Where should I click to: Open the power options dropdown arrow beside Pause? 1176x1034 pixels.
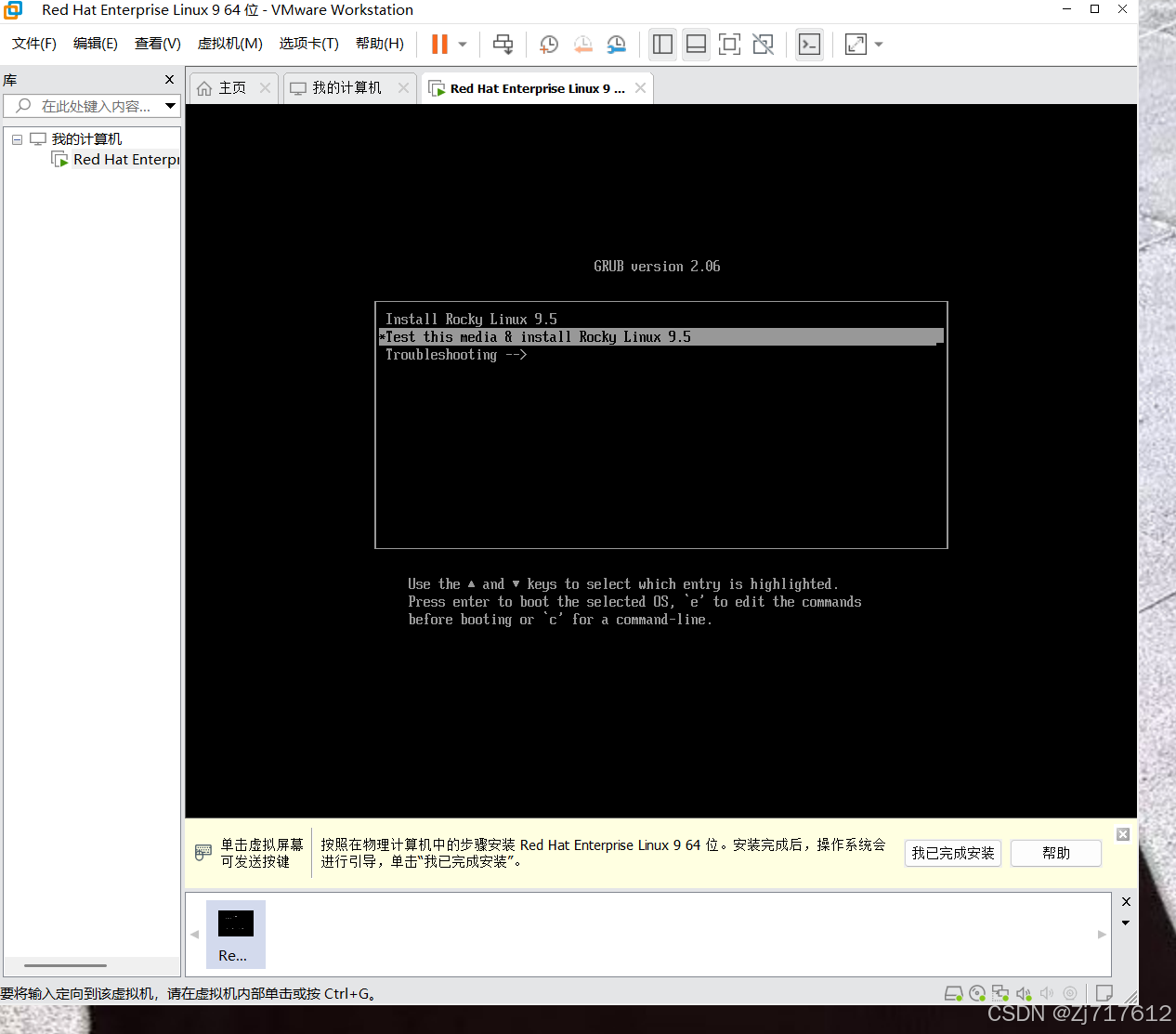463,44
